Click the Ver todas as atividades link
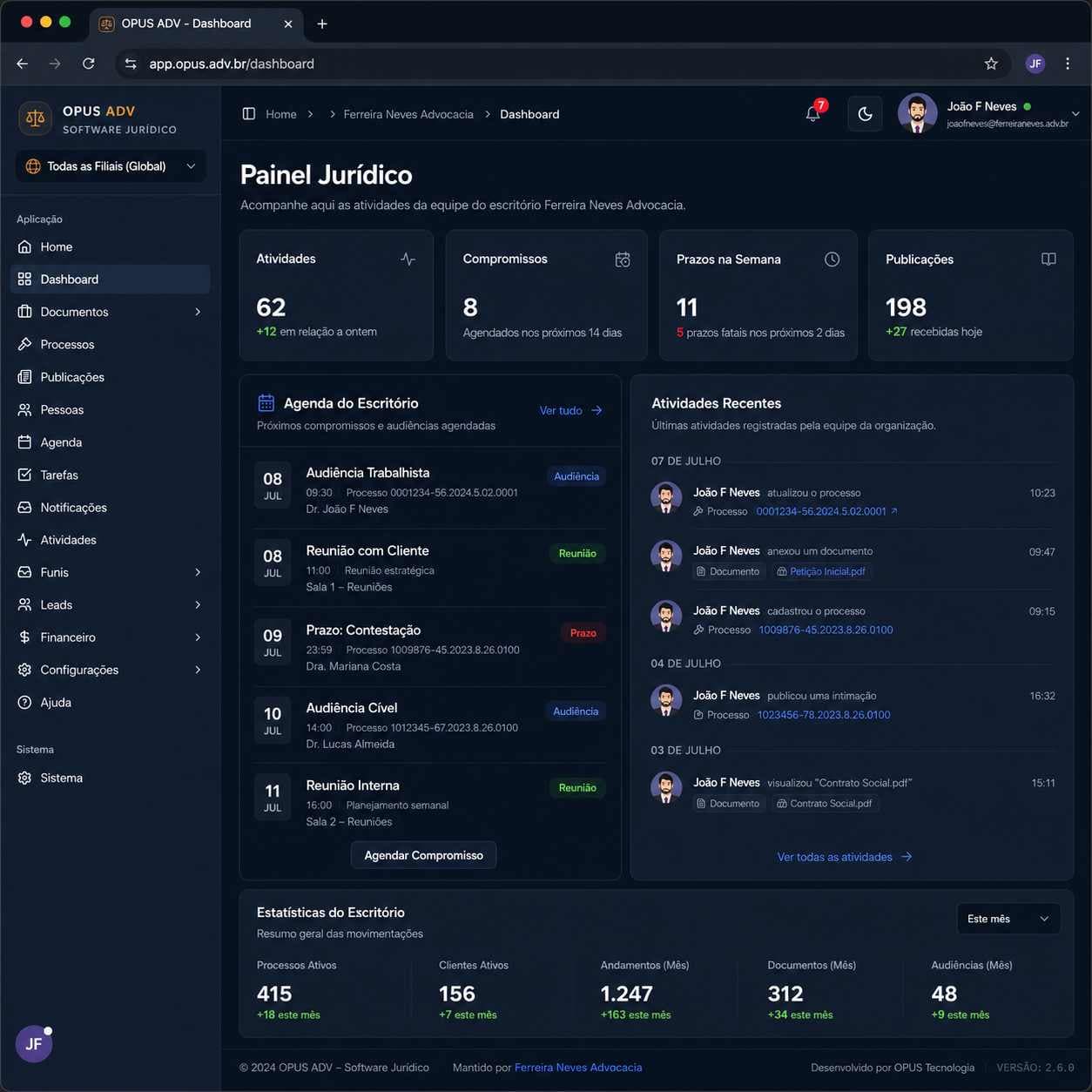Image resolution: width=1092 pixels, height=1092 pixels. pyautogui.click(x=844, y=857)
